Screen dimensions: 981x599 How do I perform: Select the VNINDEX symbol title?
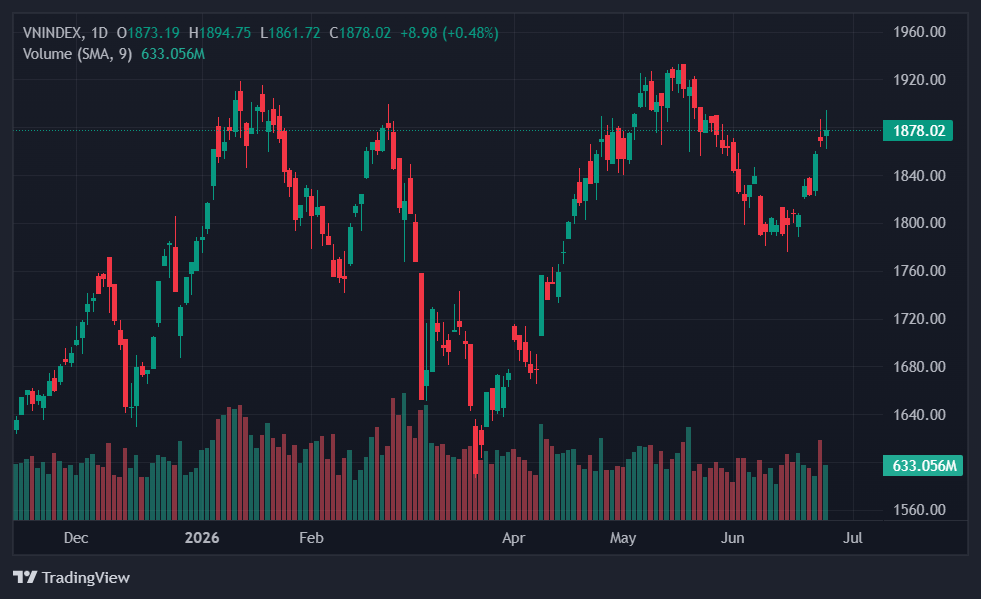pos(53,33)
